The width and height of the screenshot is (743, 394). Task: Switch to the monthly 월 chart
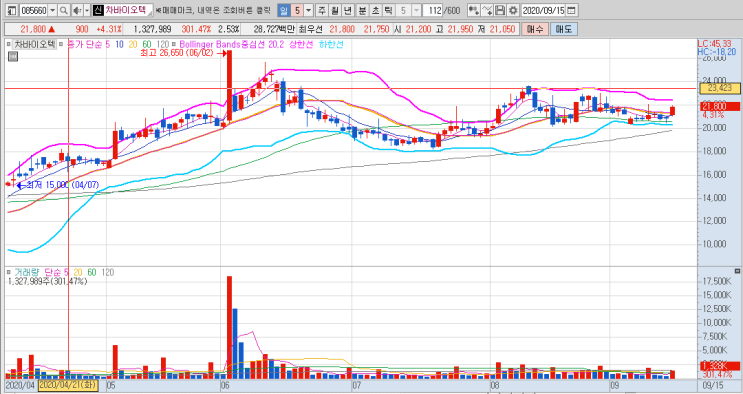tap(335, 10)
